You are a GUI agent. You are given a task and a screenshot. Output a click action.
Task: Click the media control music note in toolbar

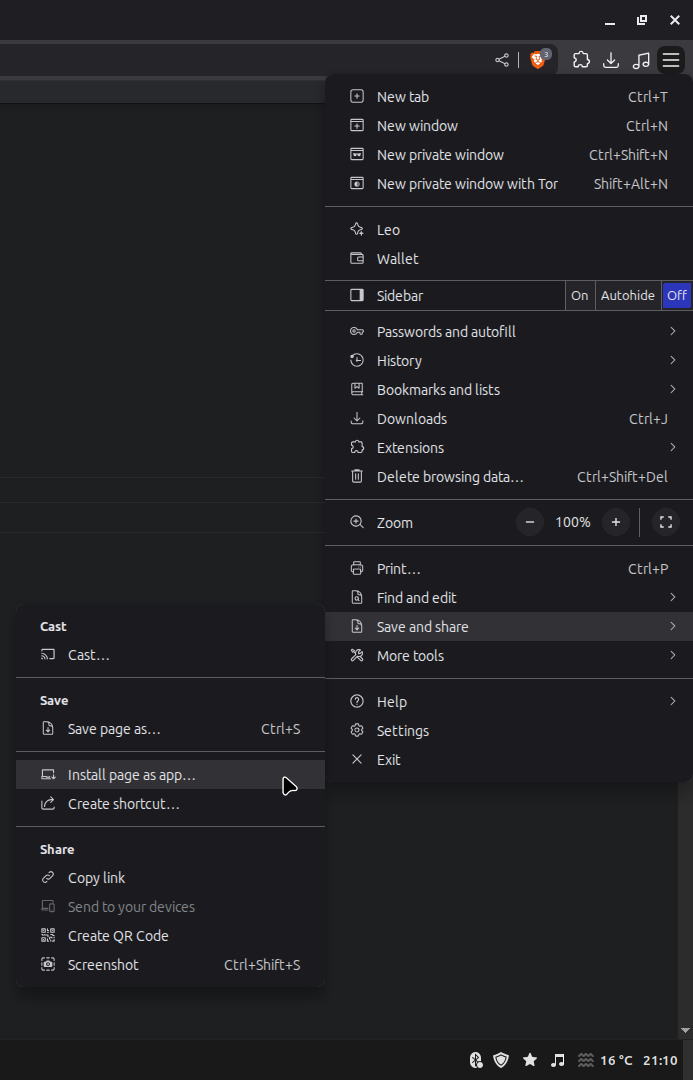point(641,60)
